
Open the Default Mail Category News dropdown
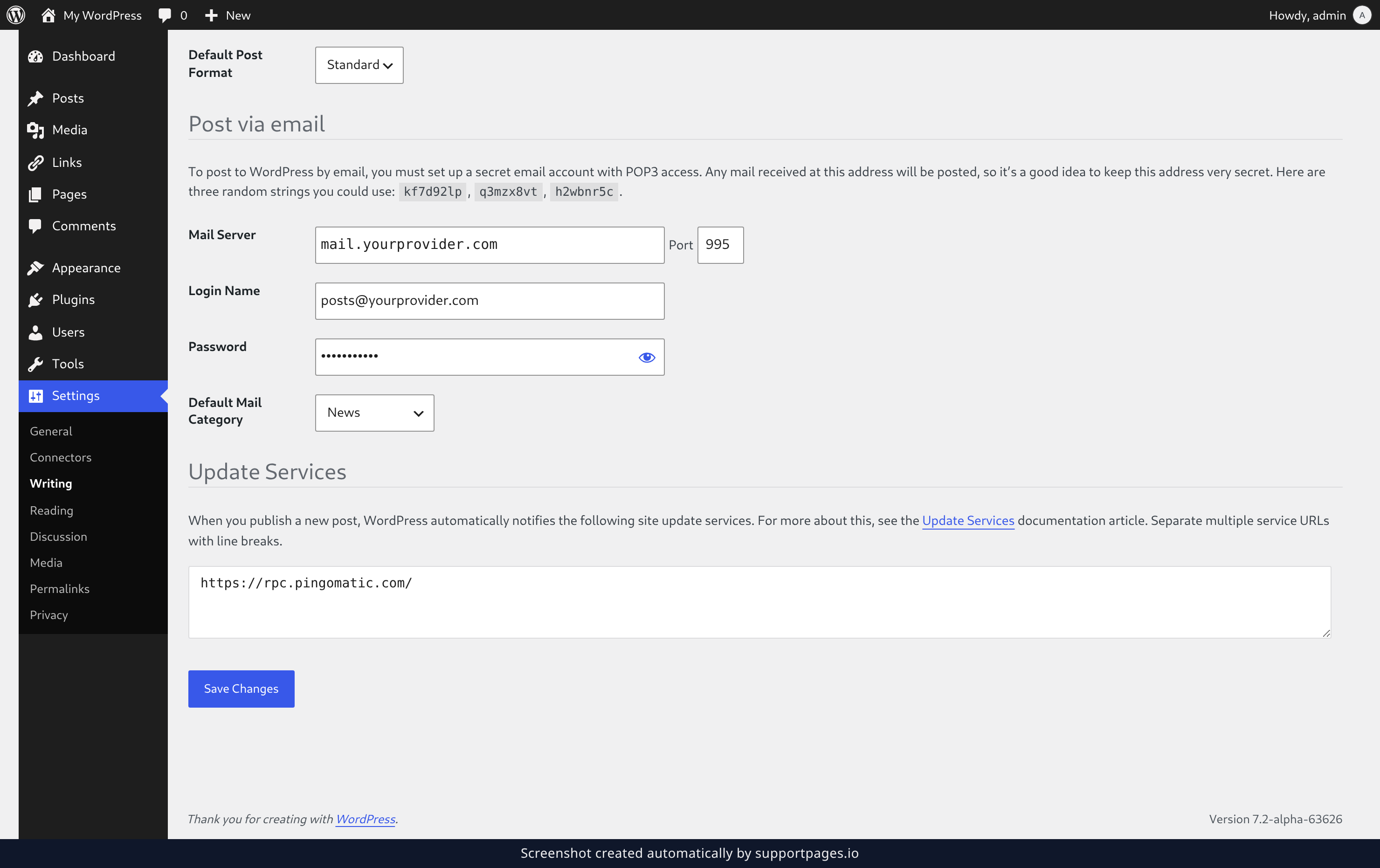[374, 413]
